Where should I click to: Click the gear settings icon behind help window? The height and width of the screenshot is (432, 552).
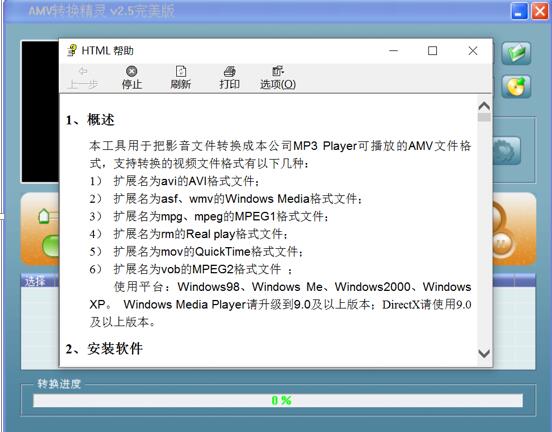coord(506,151)
